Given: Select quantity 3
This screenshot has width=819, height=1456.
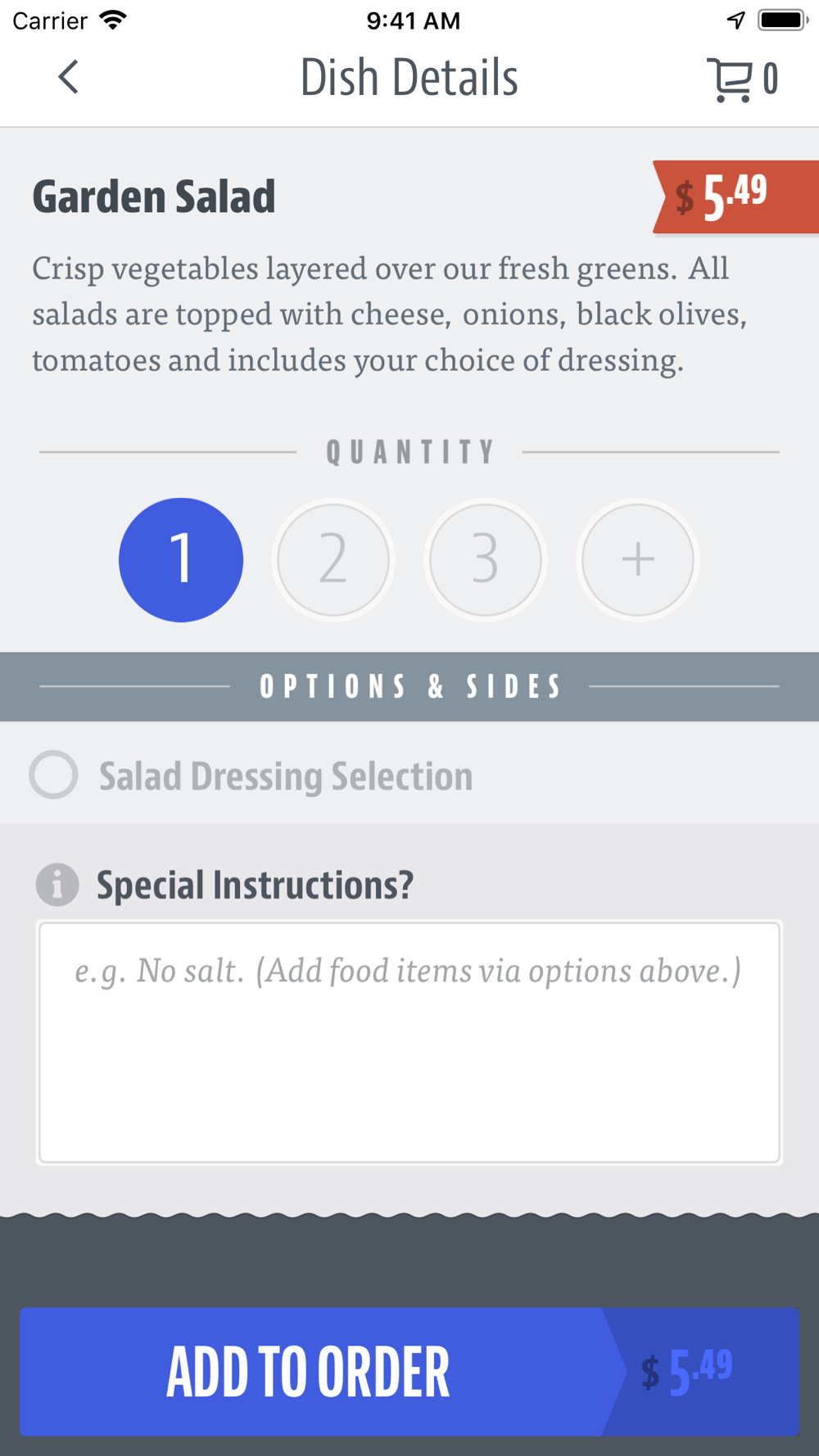Looking at the screenshot, I should [486, 560].
